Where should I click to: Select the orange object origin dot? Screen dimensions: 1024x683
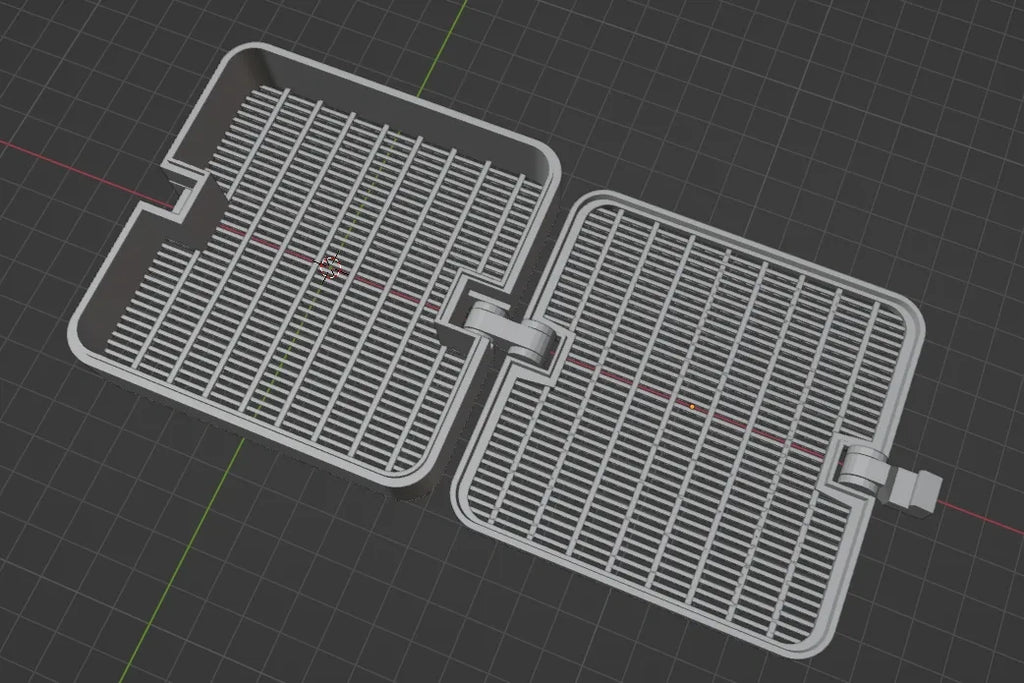click(x=693, y=407)
